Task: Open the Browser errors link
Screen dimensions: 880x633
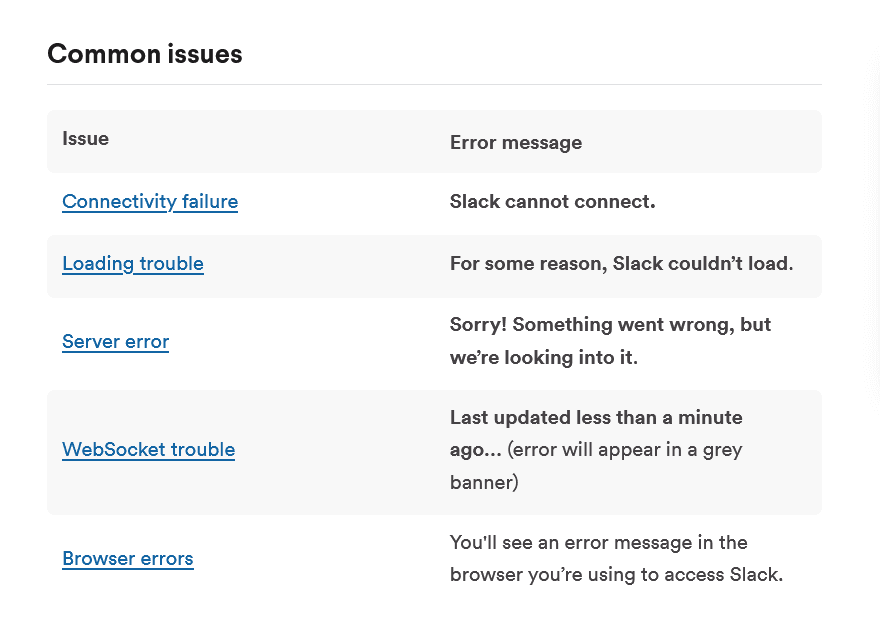Action: [x=128, y=558]
